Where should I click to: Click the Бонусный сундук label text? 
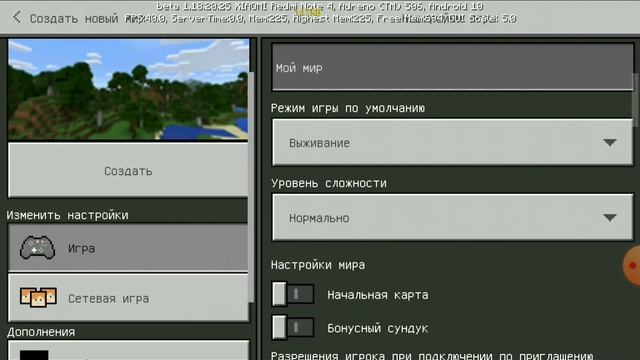click(378, 328)
